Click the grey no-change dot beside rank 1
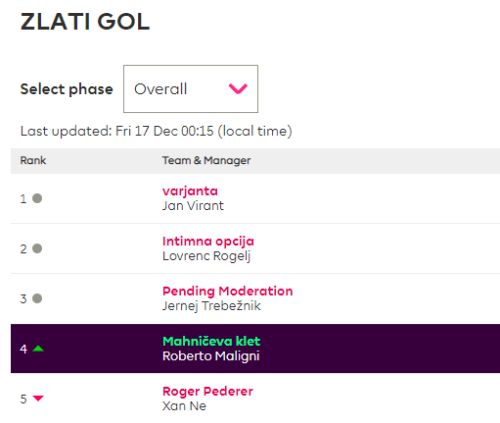 point(37,198)
